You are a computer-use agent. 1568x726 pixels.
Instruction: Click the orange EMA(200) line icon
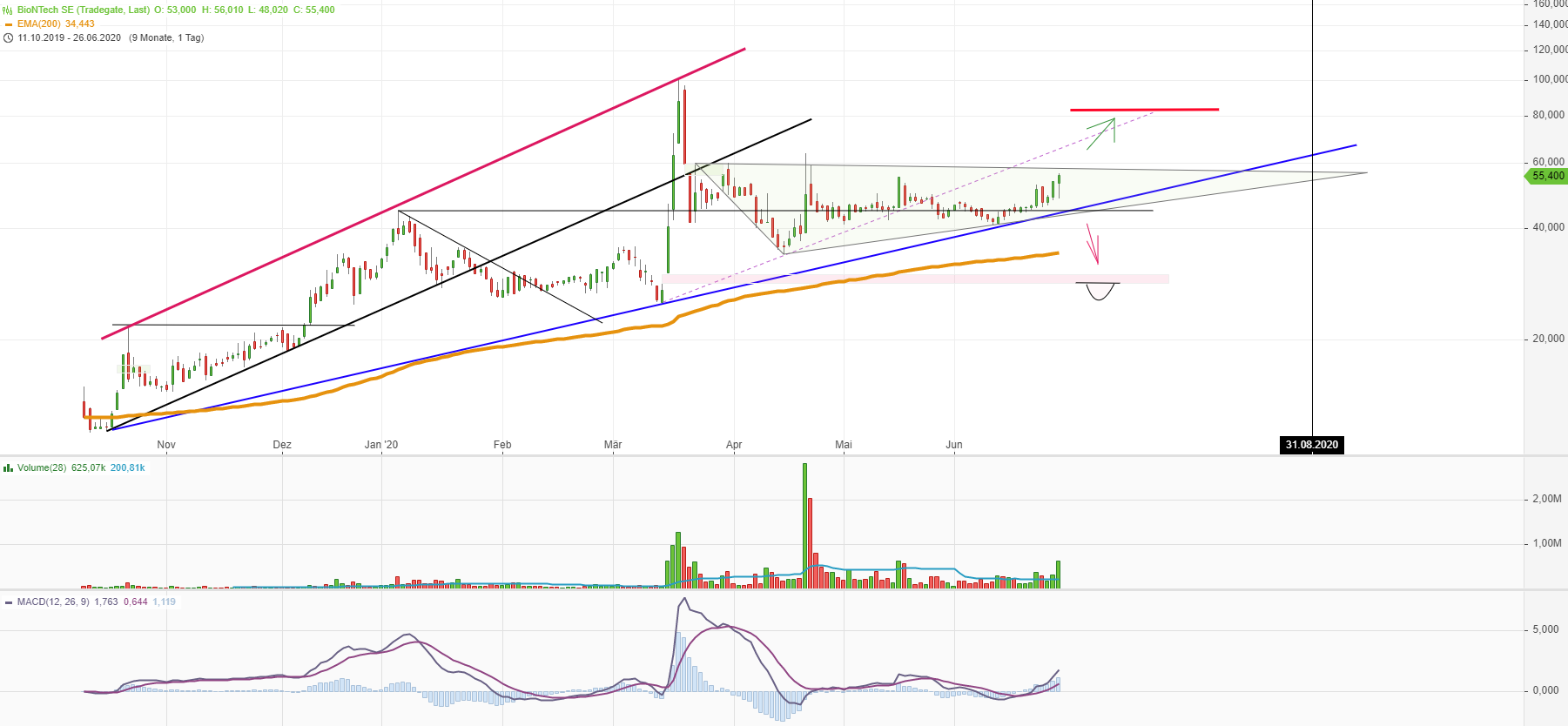8,24
